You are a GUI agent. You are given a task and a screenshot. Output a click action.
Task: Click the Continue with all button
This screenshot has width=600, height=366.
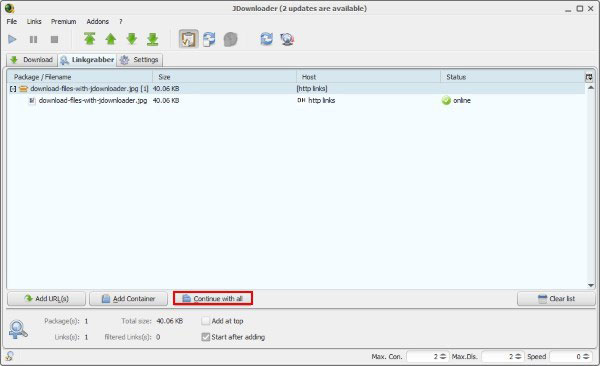tap(213, 299)
